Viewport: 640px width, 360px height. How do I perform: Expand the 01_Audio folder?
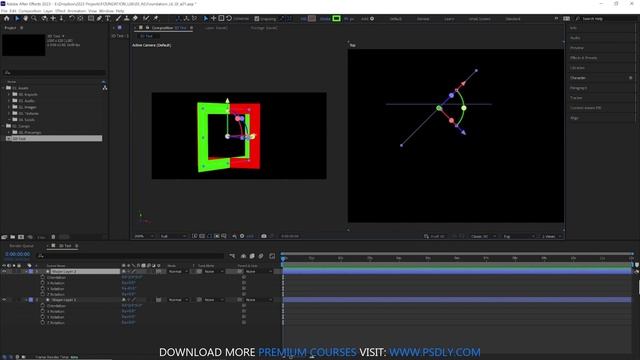[x=9, y=101]
